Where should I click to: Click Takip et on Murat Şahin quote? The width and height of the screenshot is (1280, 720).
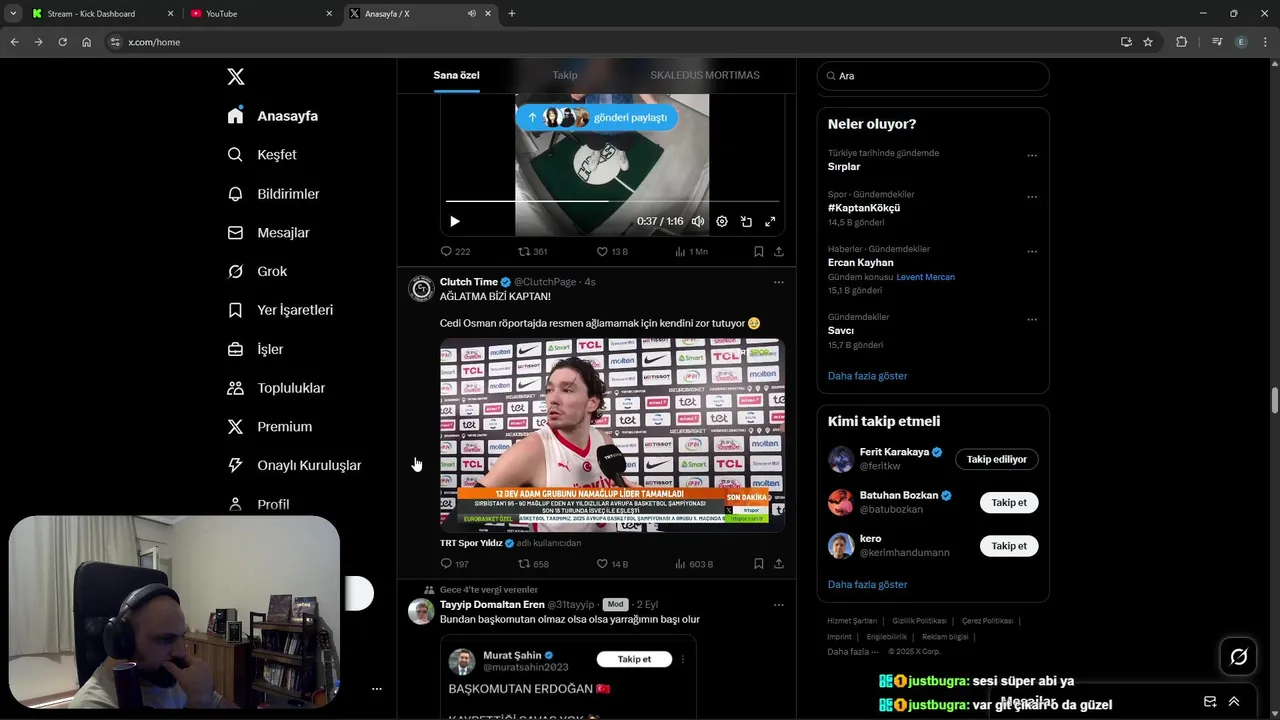click(x=634, y=659)
